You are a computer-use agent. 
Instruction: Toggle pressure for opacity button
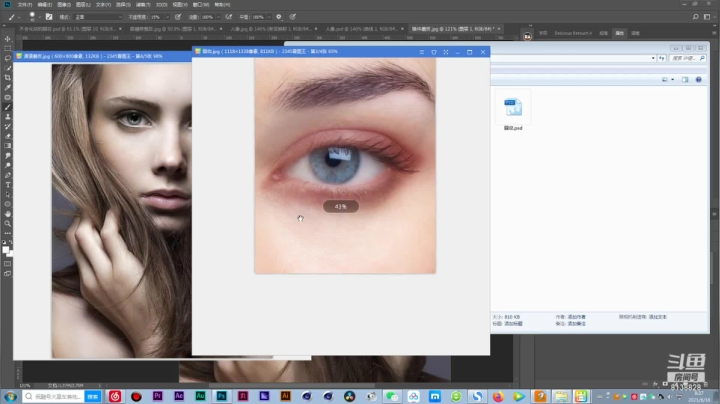coord(178,17)
